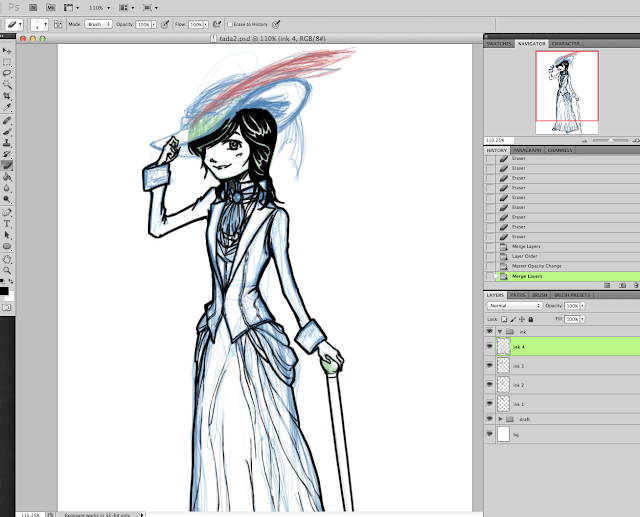Hide the ink 3 layer
This screenshot has height=517, width=640.
point(489,366)
